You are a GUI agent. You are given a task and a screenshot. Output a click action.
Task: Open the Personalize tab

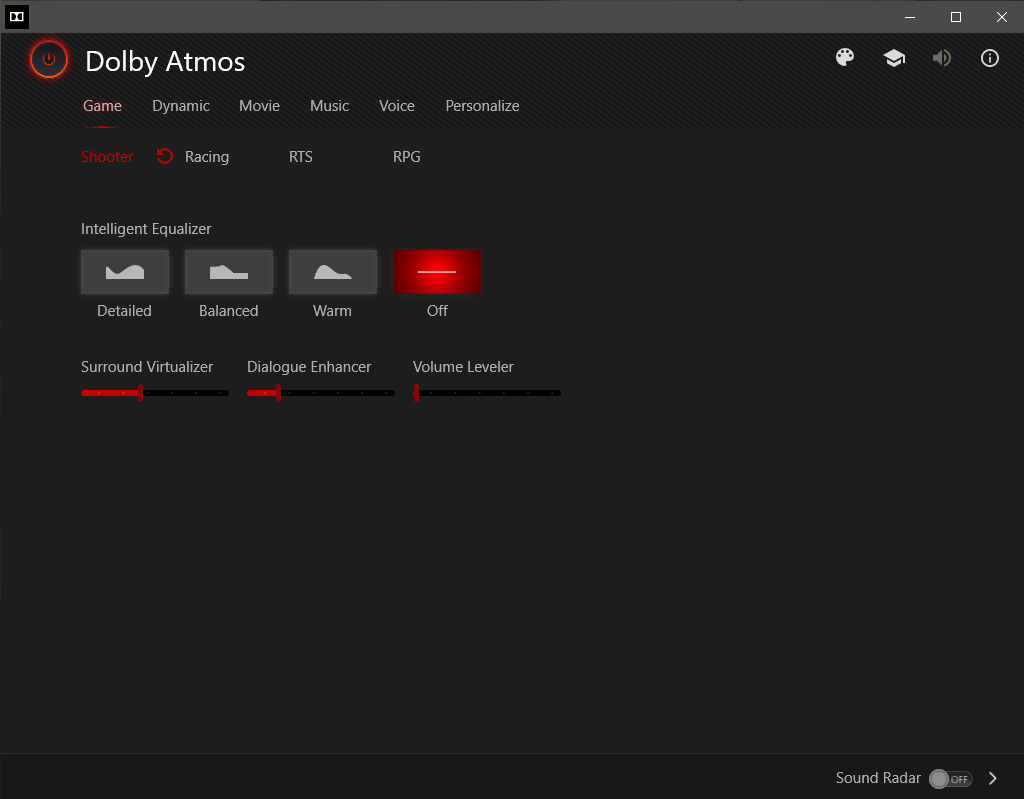[483, 106]
